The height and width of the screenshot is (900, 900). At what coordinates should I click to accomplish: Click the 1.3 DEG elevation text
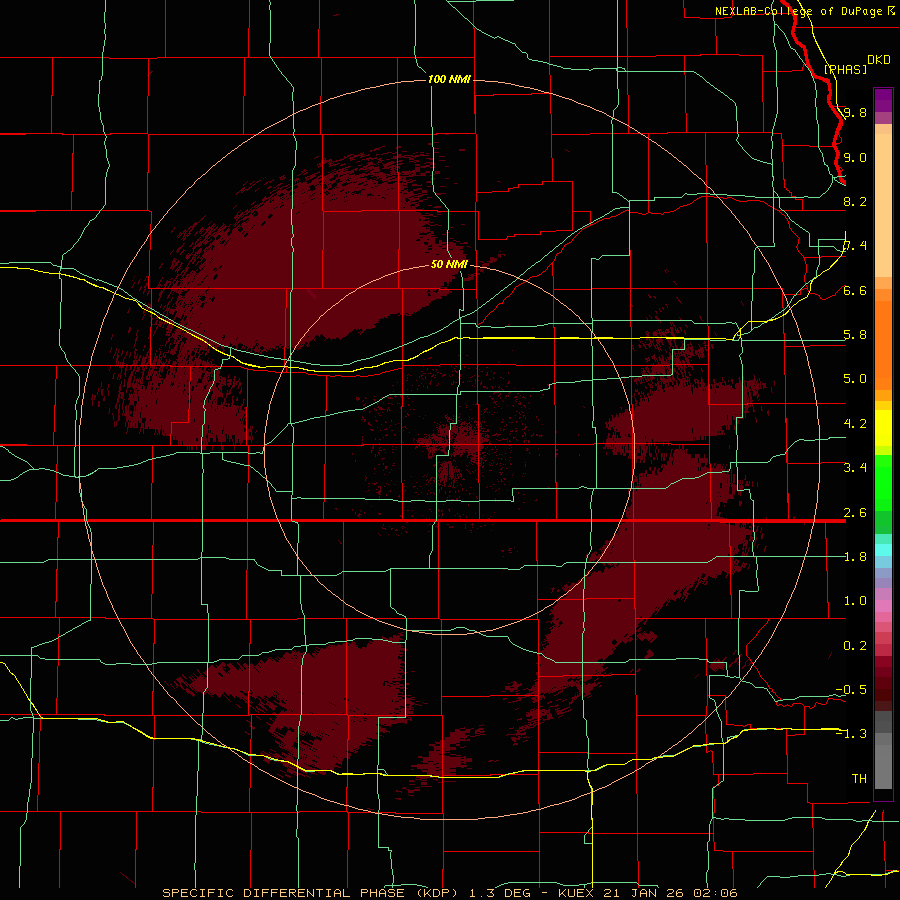pyautogui.click(x=500, y=893)
